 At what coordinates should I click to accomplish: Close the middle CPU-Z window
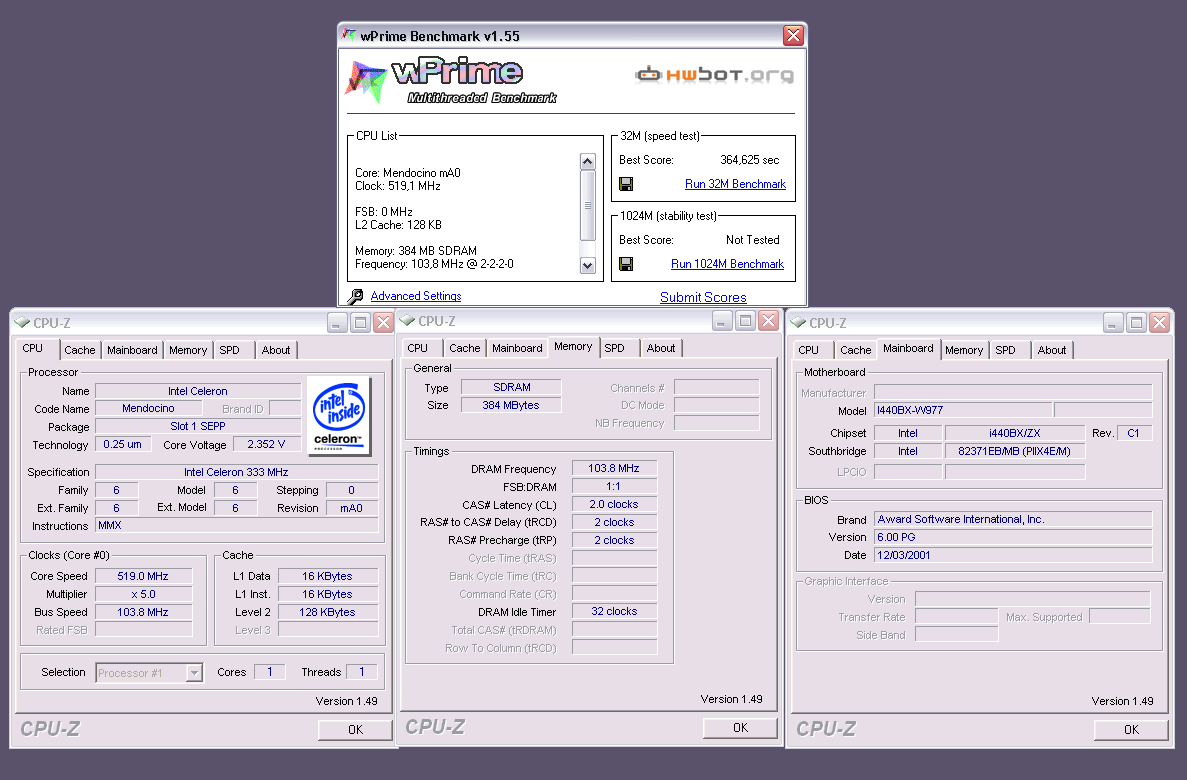pos(768,320)
